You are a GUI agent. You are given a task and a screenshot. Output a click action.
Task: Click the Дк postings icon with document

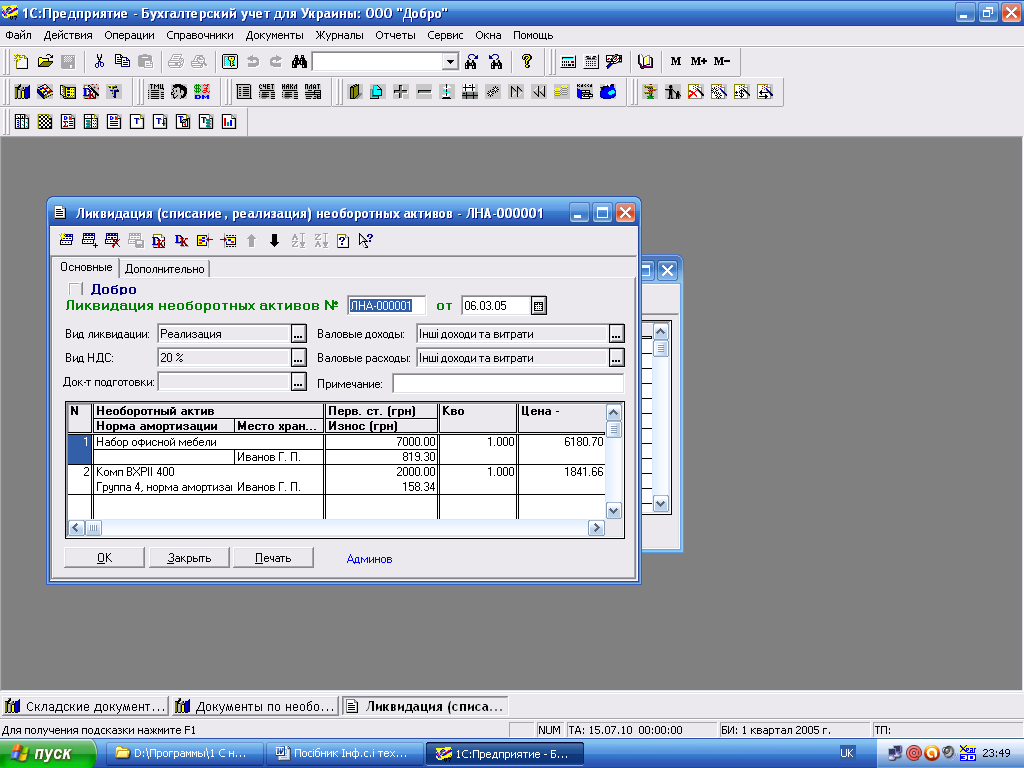159,240
